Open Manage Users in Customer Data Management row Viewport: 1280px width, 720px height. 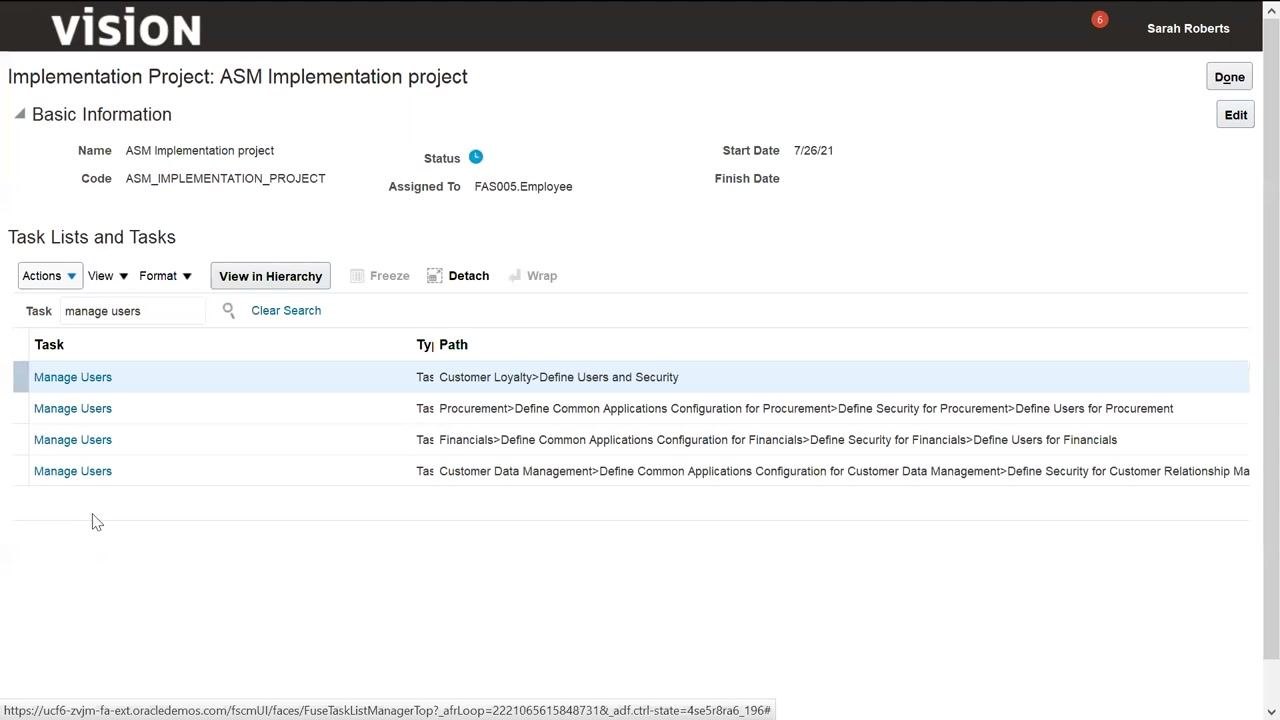73,471
